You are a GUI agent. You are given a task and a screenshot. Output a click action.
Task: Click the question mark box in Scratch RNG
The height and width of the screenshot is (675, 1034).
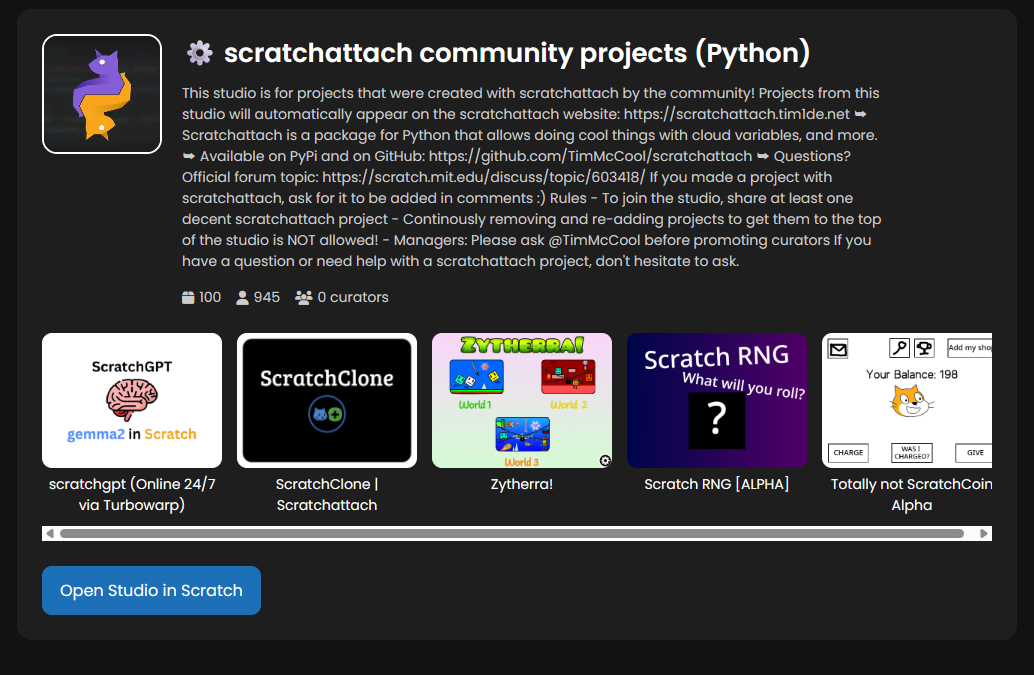tap(717, 421)
